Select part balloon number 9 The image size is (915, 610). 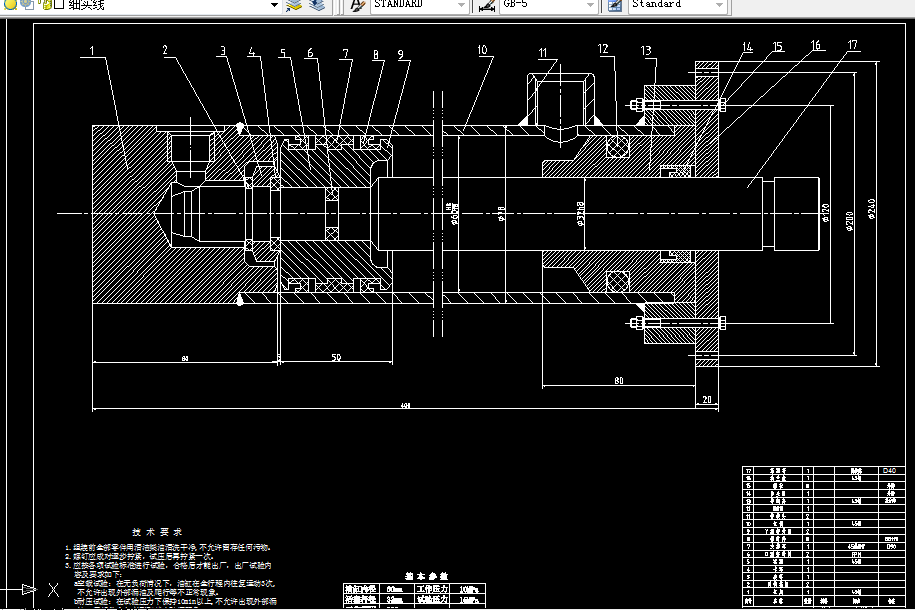[401, 54]
